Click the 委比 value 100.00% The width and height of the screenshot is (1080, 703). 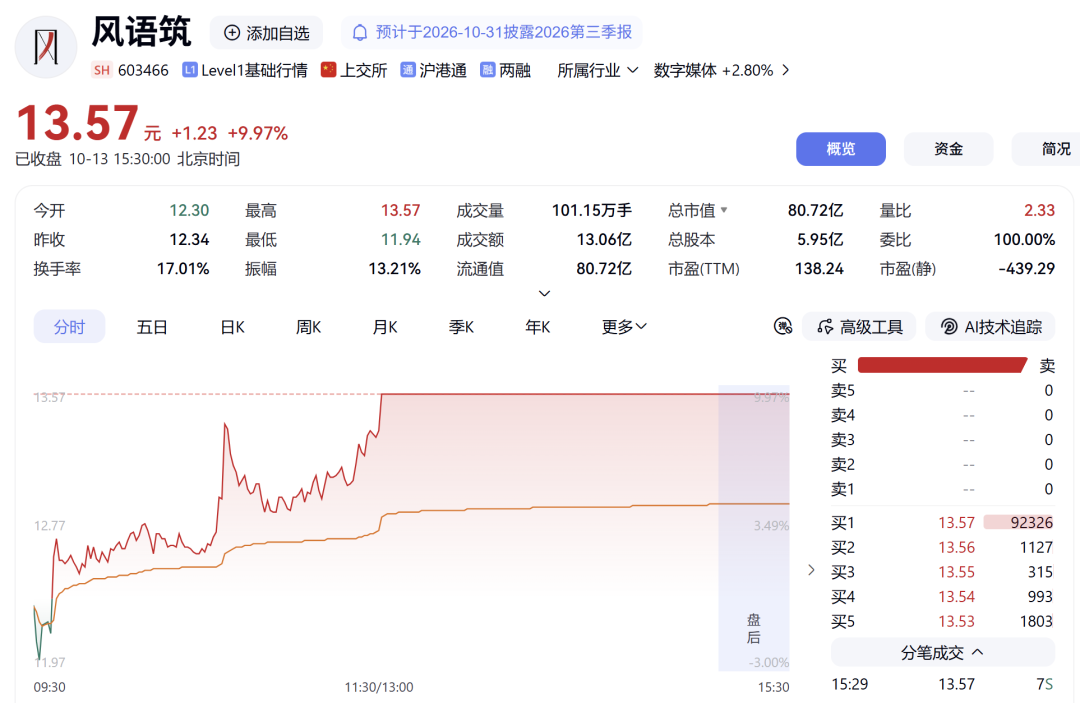pyautogui.click(x=1024, y=239)
